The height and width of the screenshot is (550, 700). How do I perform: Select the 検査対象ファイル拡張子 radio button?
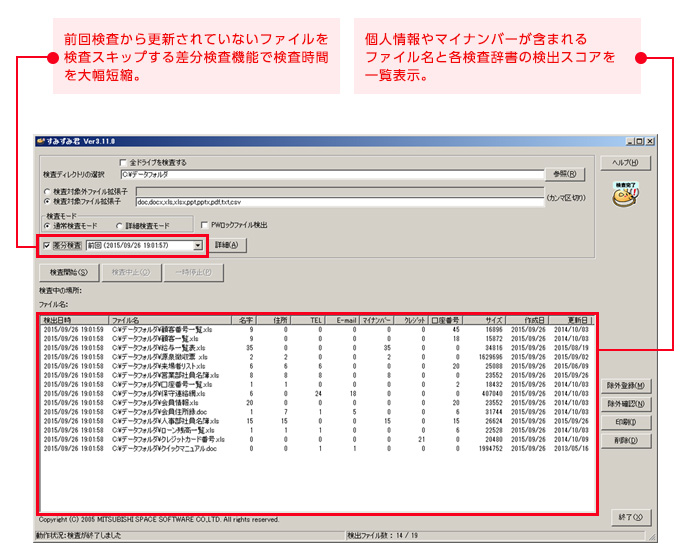[x=47, y=202]
